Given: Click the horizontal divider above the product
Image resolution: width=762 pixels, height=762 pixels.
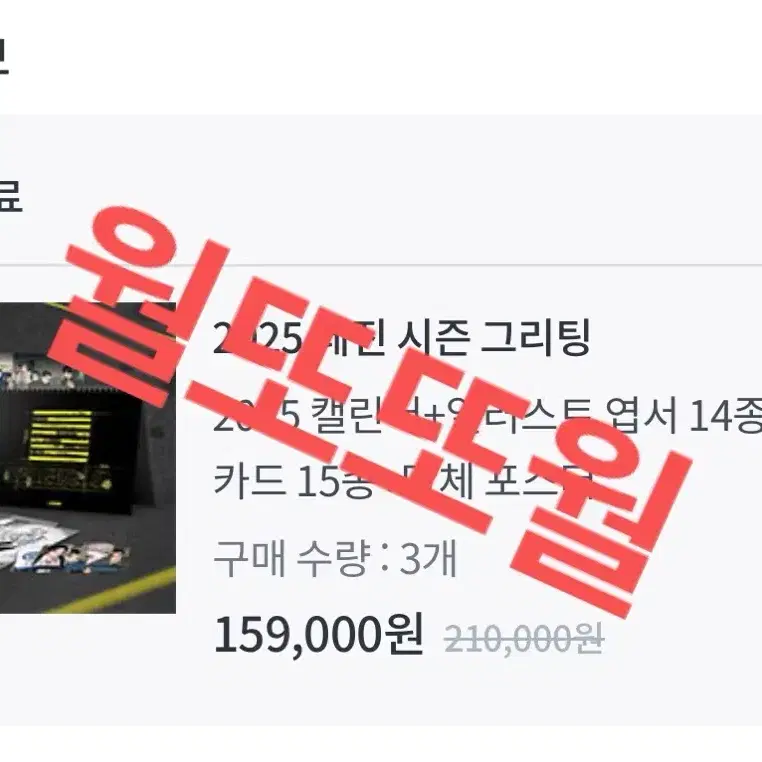Looking at the screenshot, I should click(x=381, y=265).
